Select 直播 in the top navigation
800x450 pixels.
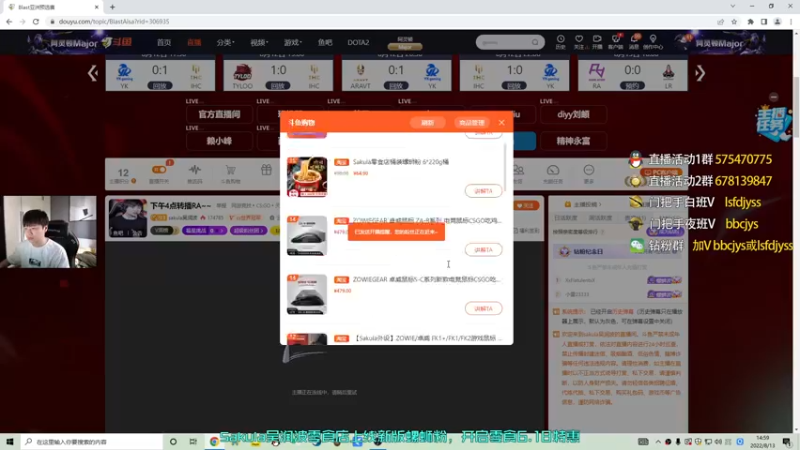pos(194,42)
